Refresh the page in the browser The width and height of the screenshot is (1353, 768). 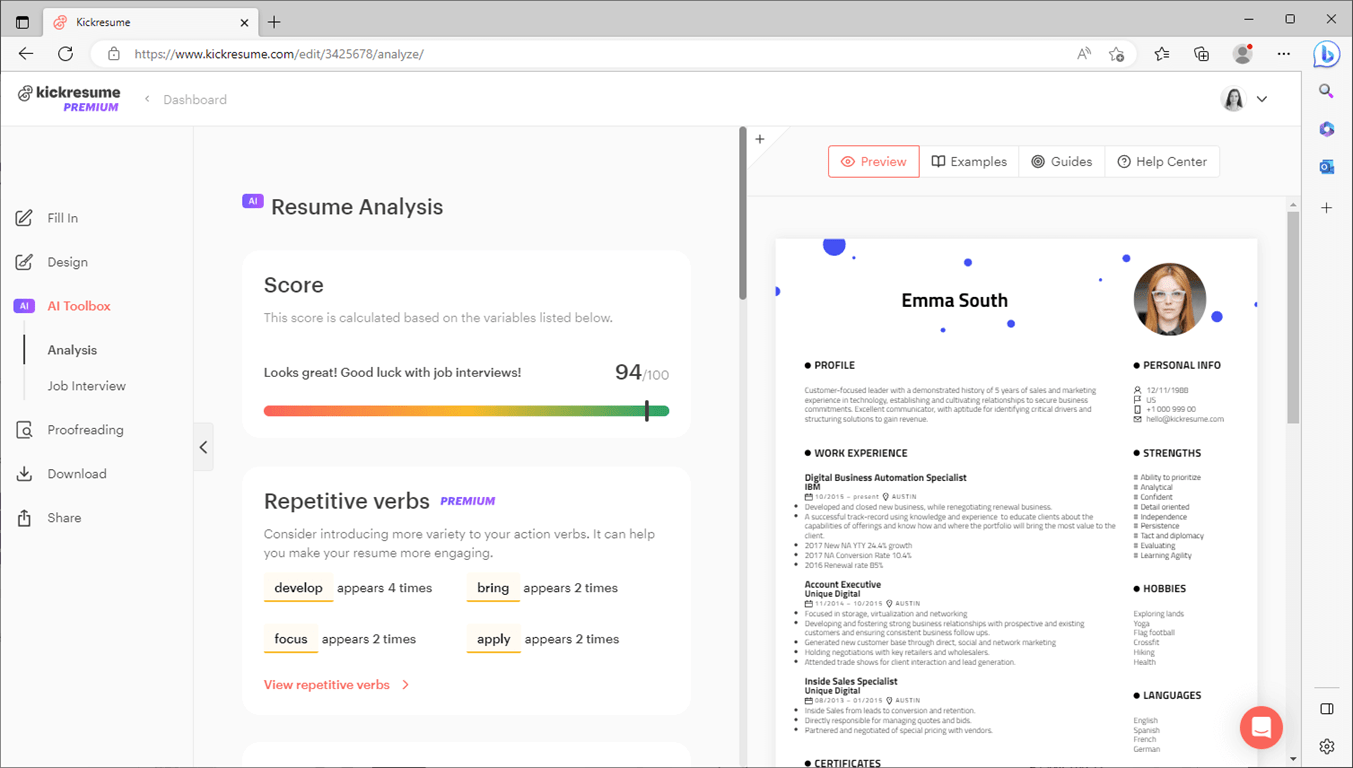(65, 54)
